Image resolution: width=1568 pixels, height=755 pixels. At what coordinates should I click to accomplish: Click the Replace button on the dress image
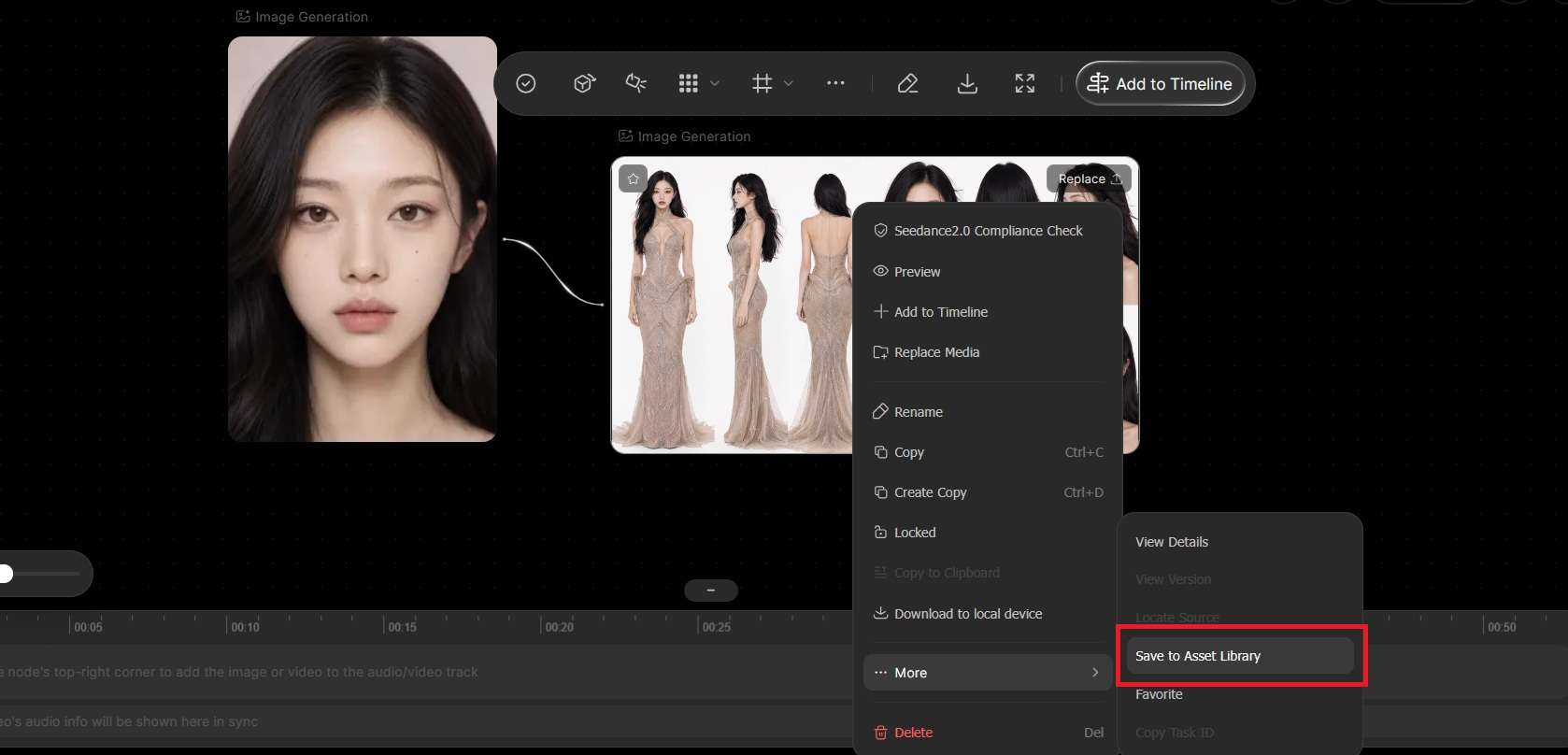(x=1090, y=178)
